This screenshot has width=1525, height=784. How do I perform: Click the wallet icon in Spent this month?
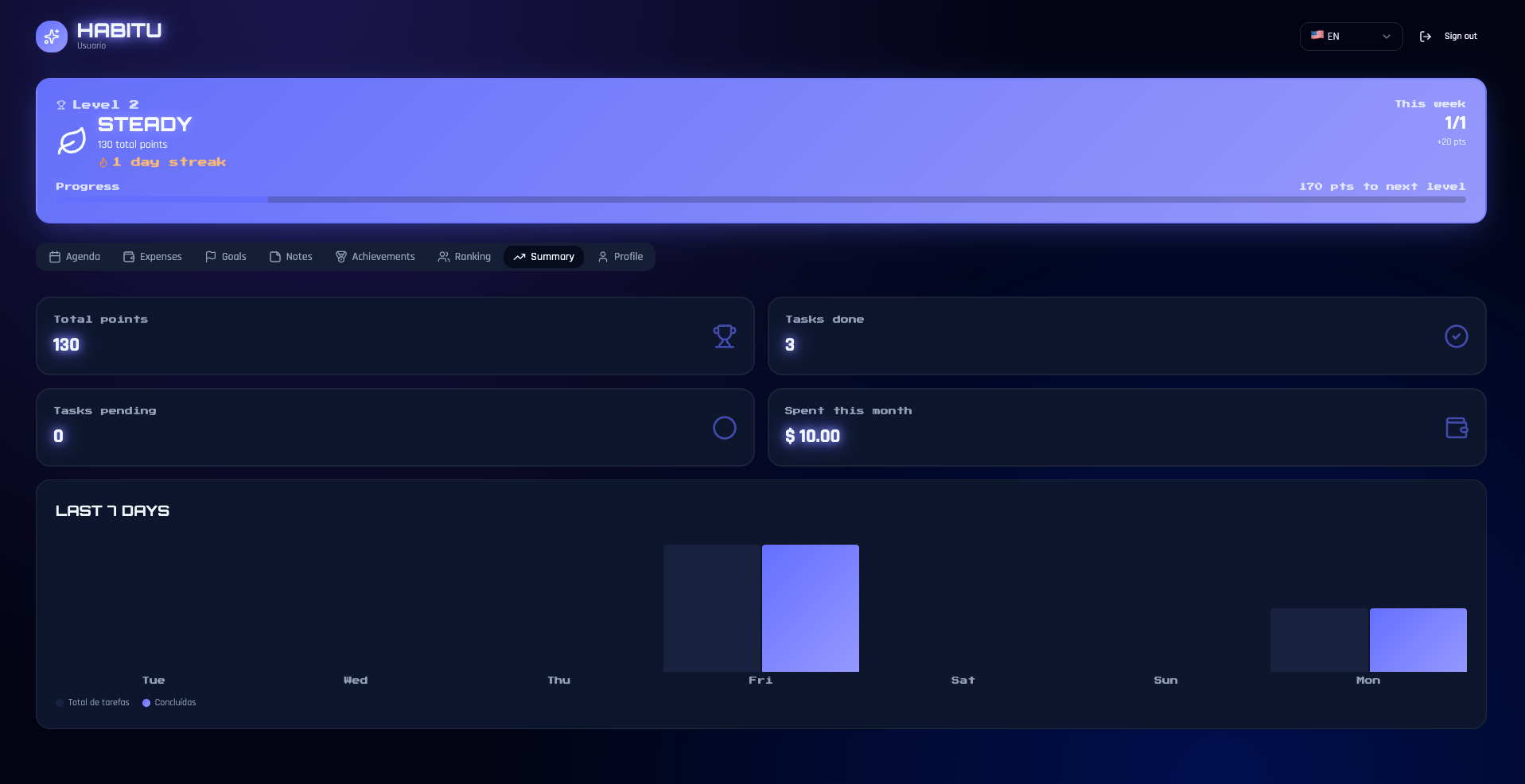(1456, 428)
